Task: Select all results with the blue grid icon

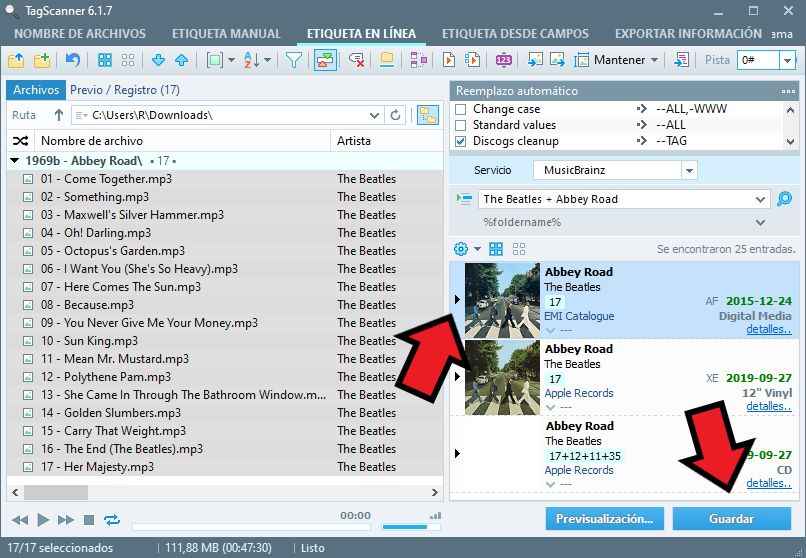Action: tap(496, 249)
